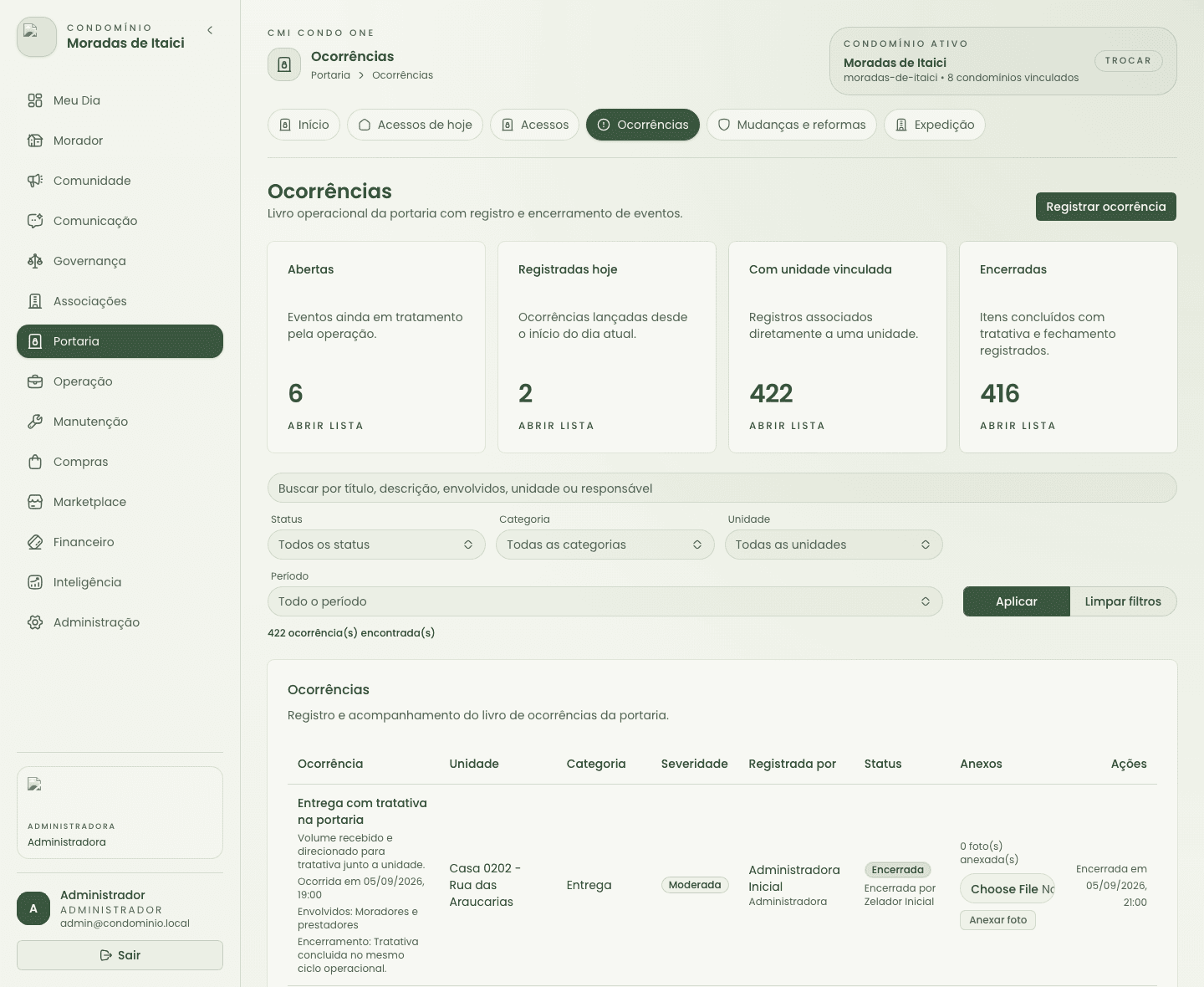Viewport: 1204px width, 987px height.
Task: Expand the Todas as unidades dropdown
Action: pyautogui.click(x=834, y=545)
